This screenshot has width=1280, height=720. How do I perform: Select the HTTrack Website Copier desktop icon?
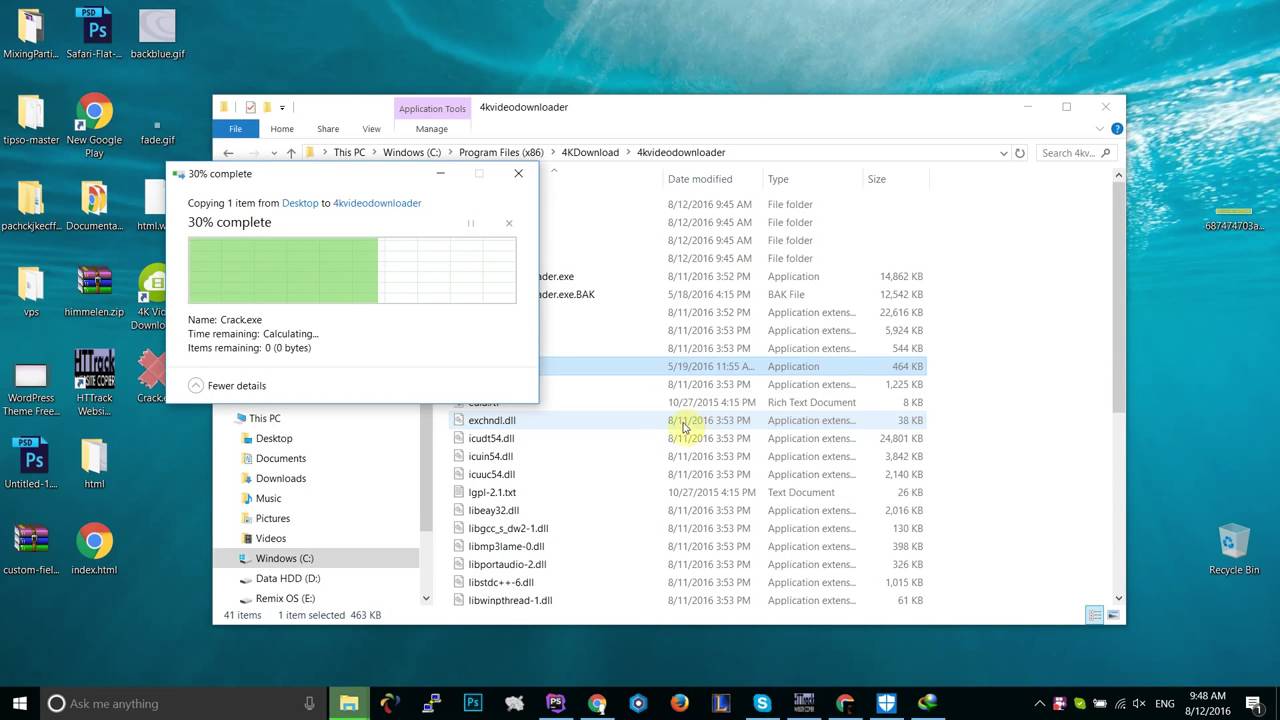click(94, 384)
